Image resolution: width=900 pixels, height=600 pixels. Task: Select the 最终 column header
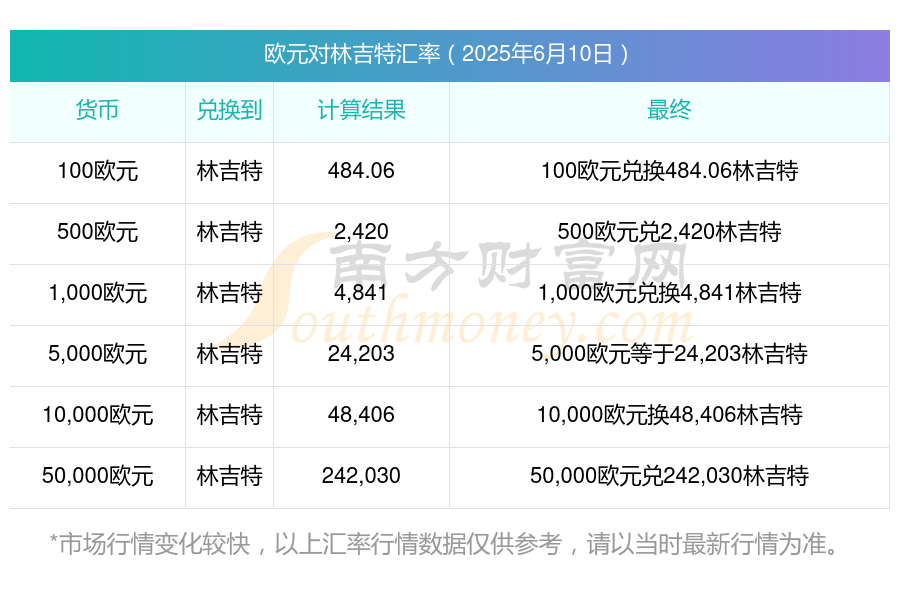click(669, 110)
